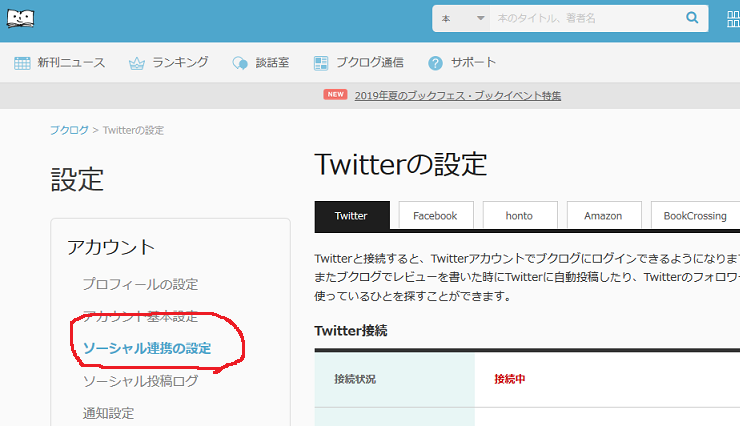Select the Twitter tab
Image resolution: width=740 pixels, height=426 pixels.
click(x=351, y=216)
